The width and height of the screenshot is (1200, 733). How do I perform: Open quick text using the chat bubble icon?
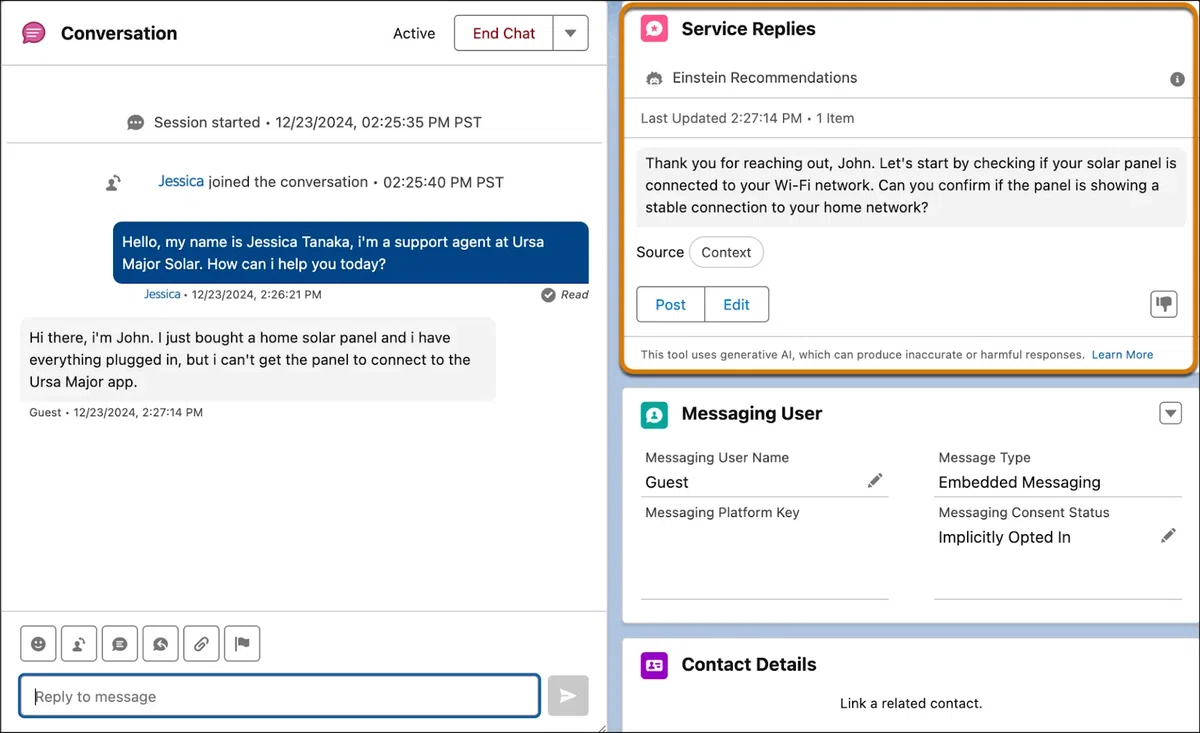click(120, 644)
